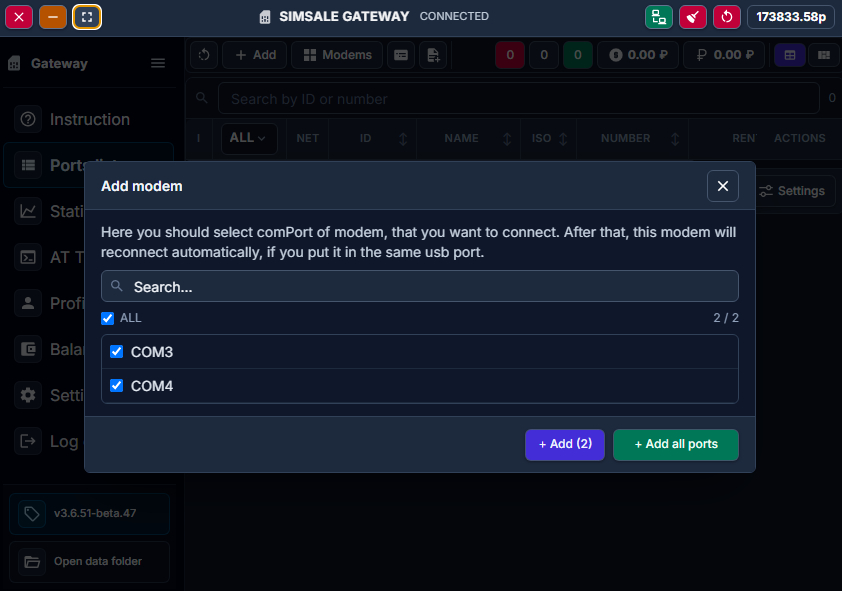Click the add document icon in toolbar
Viewport: 842px width, 591px height.
point(433,55)
